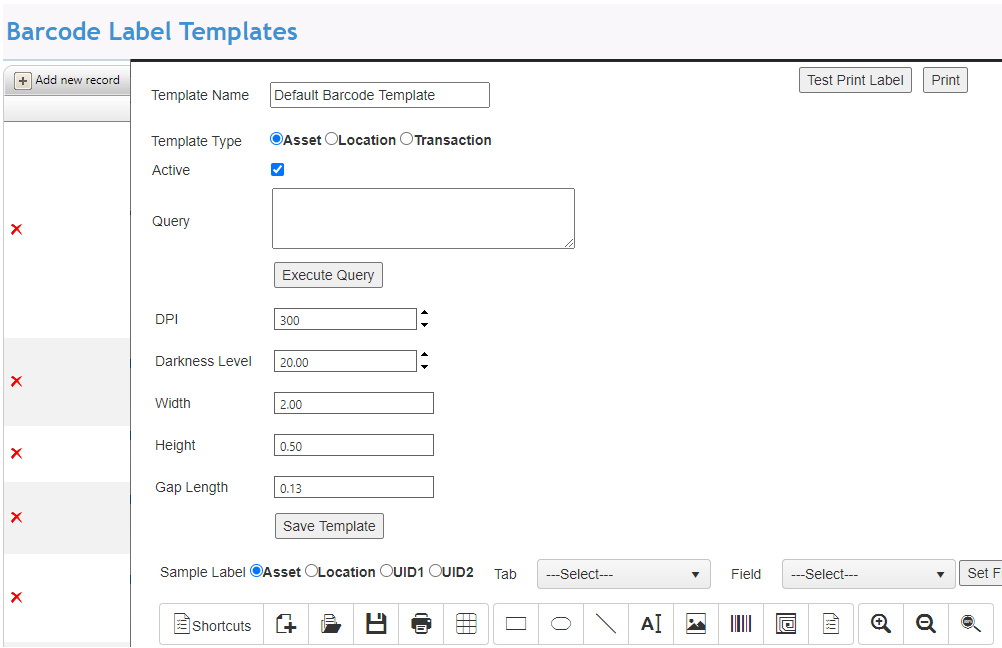The image size is (1002, 648).
Task: Insert a barcode element
Action: tap(740, 623)
